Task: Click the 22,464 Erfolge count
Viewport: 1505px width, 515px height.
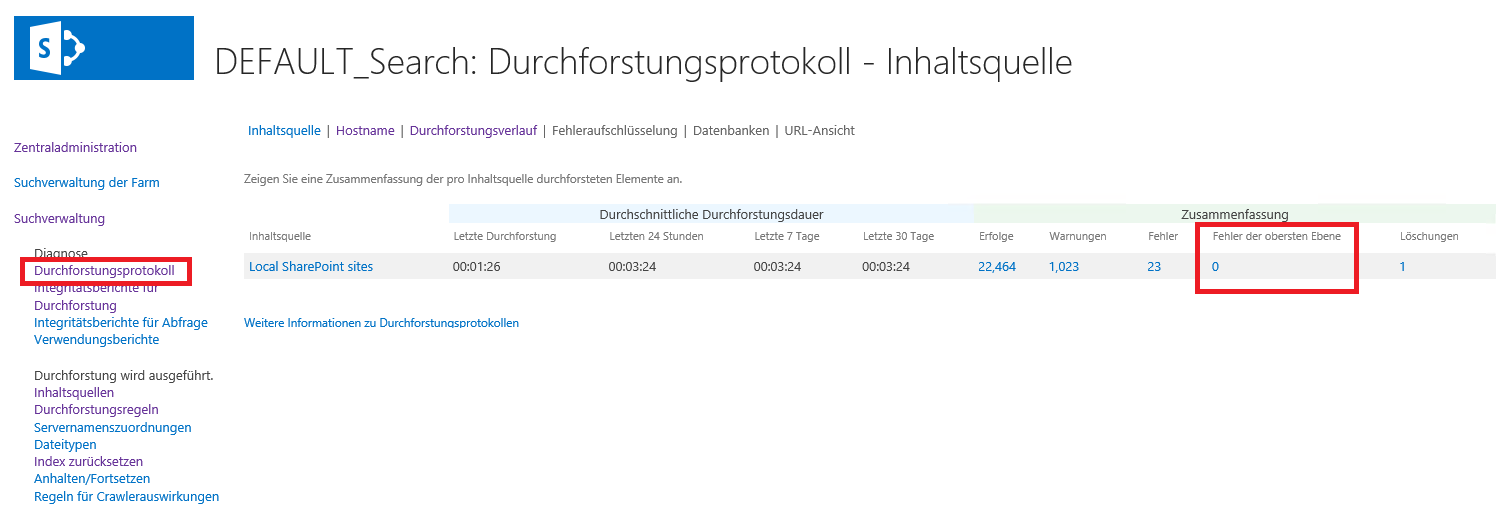Action: [x=997, y=267]
